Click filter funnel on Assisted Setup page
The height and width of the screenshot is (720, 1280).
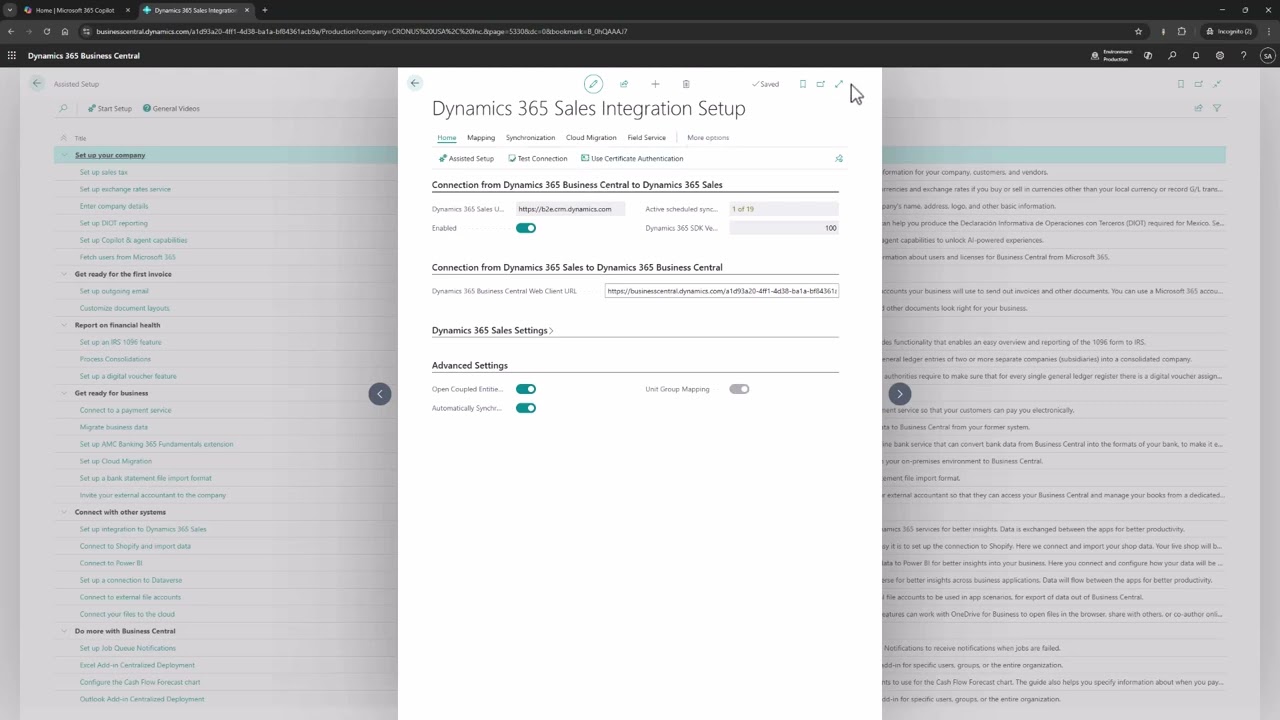pyautogui.click(x=1217, y=108)
